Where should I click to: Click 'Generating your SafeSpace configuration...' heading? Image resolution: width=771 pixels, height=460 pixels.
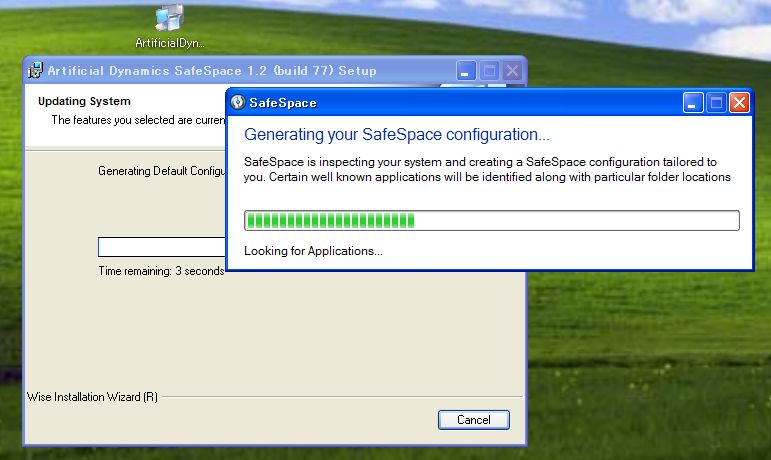tap(397, 134)
